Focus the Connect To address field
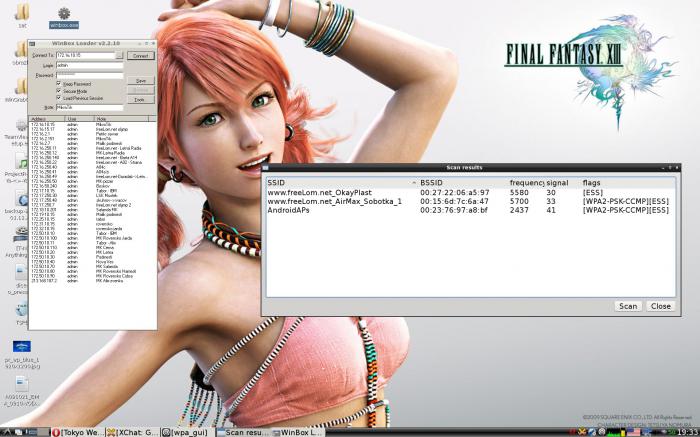 click(86, 55)
